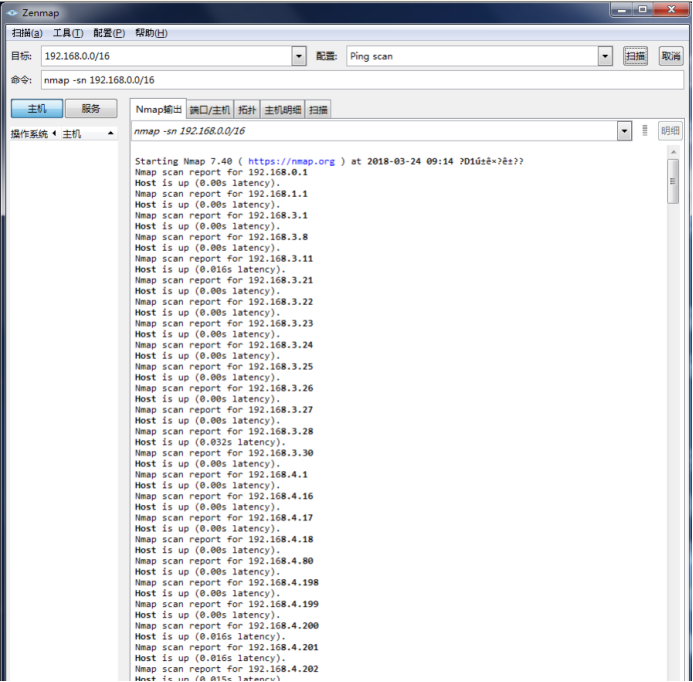Open the scan output selector dropdown arrow
This screenshot has width=693, height=682.
point(624,131)
